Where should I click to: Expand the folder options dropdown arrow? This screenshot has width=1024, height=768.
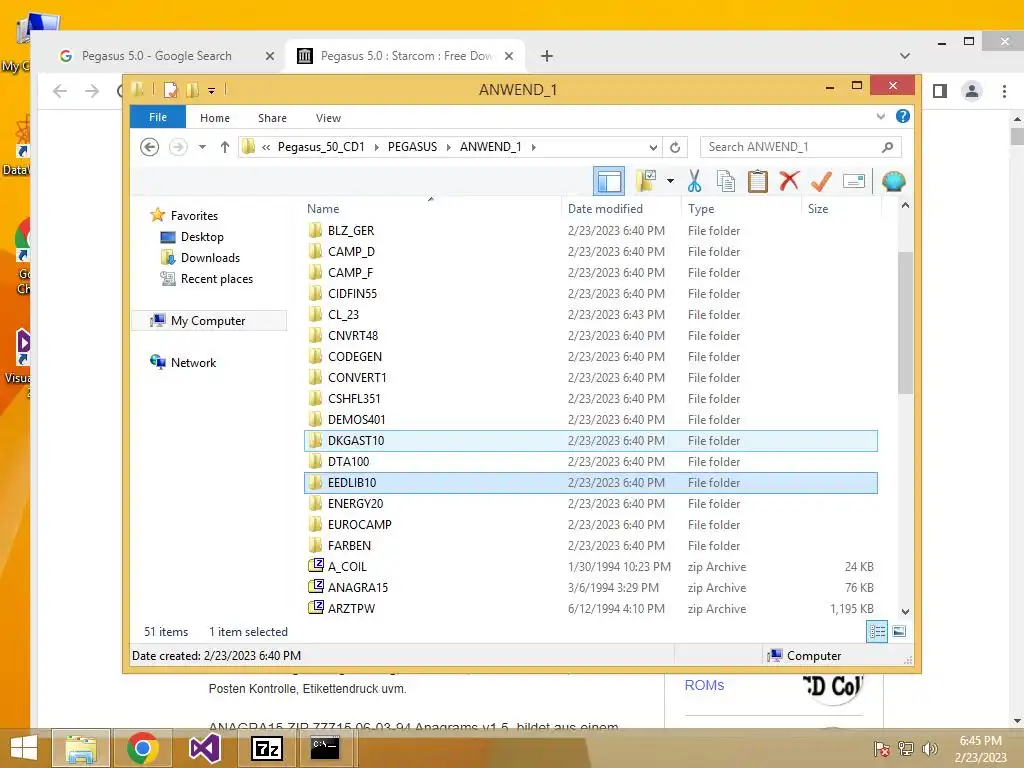671,181
